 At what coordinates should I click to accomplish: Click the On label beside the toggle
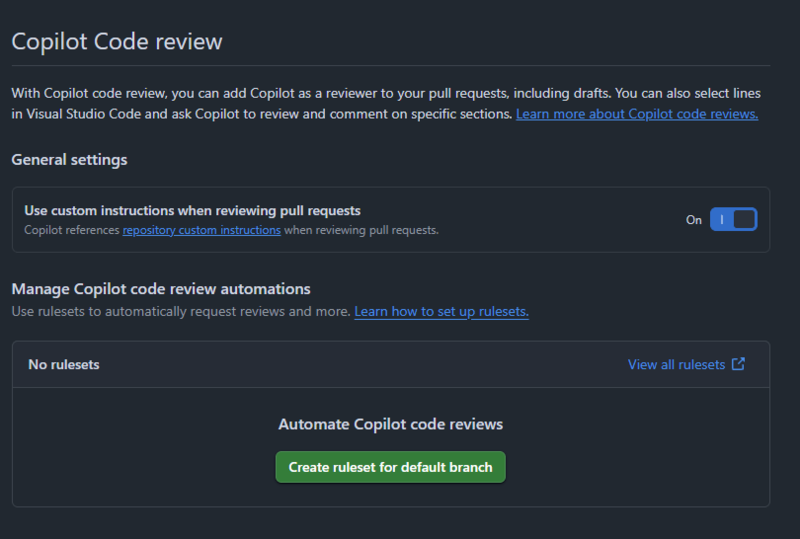tap(693, 220)
